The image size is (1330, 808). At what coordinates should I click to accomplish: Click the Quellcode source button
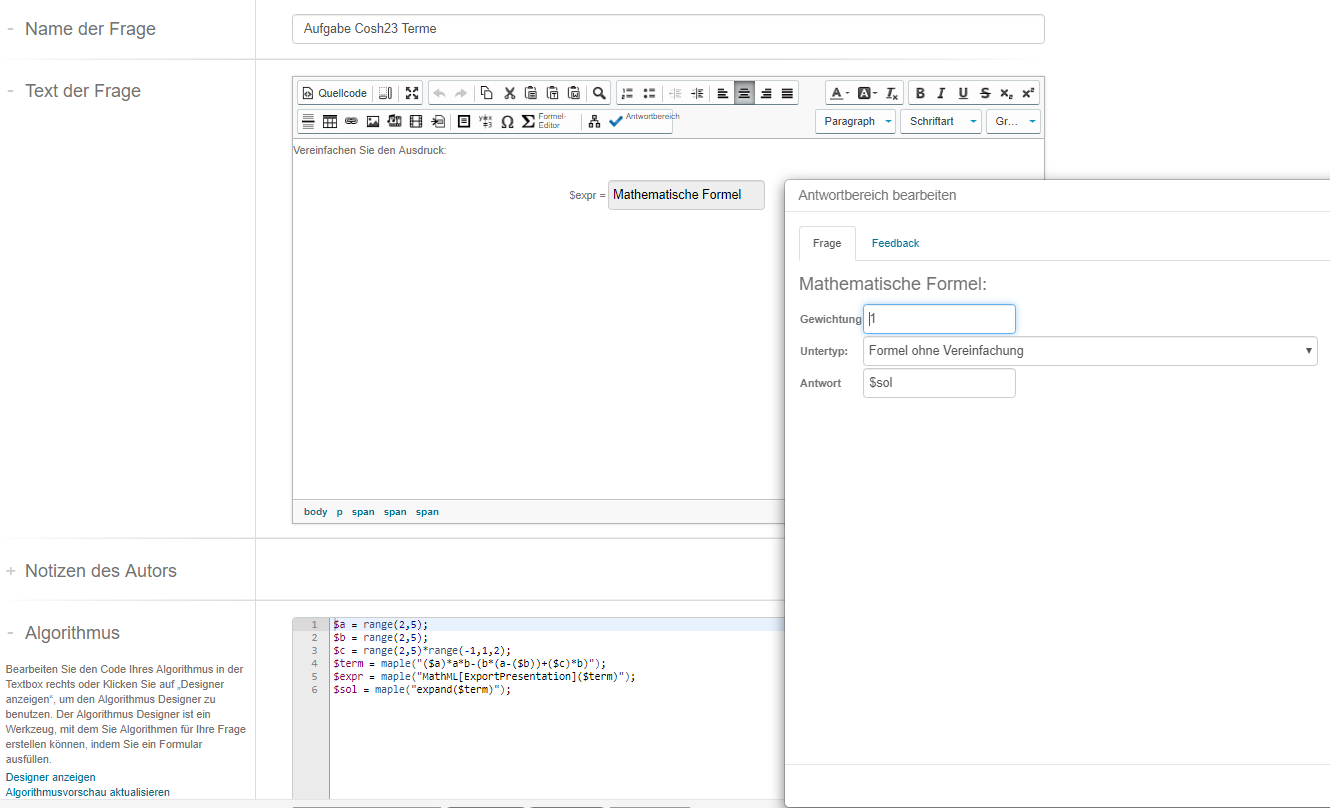[334, 93]
